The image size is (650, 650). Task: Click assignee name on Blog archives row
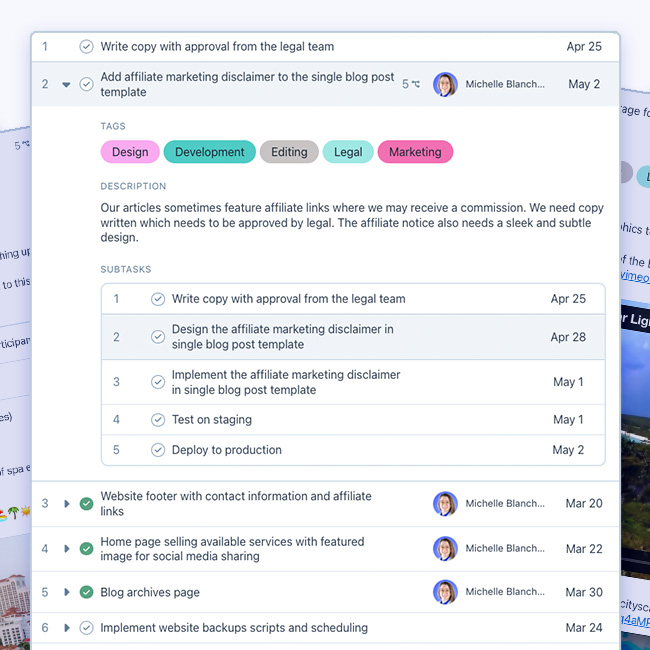point(505,592)
